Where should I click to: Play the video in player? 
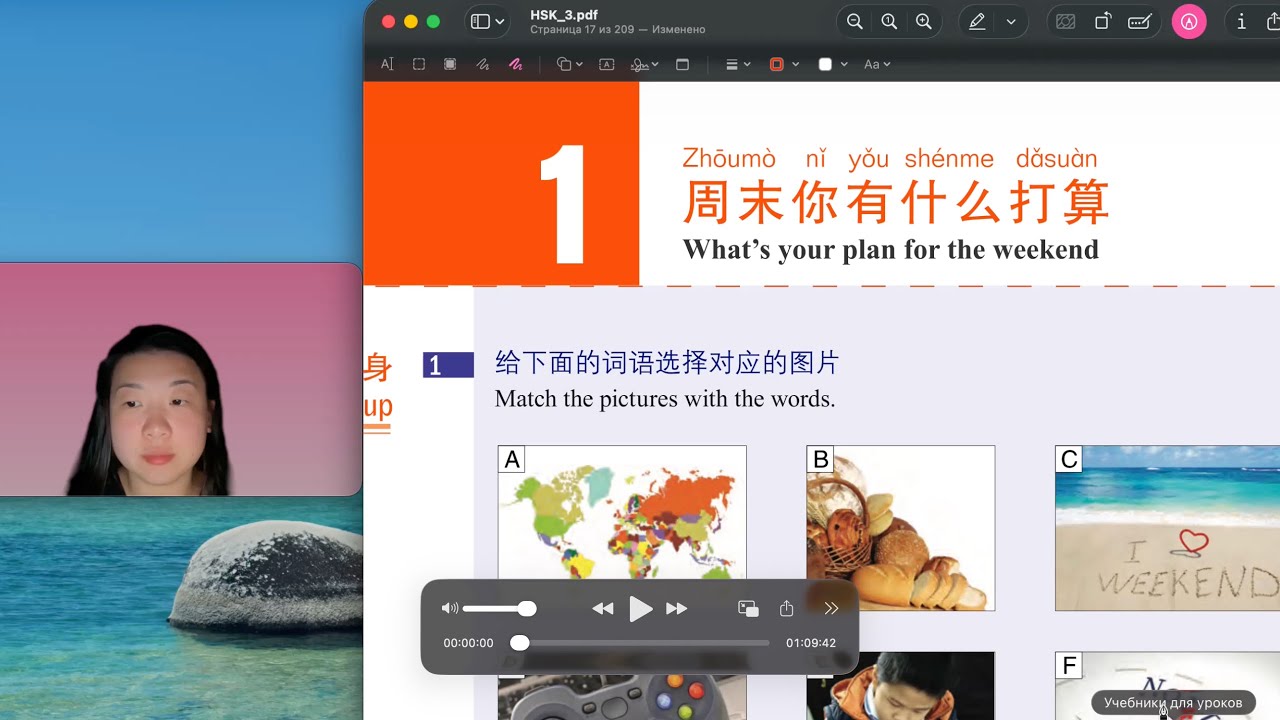point(640,608)
